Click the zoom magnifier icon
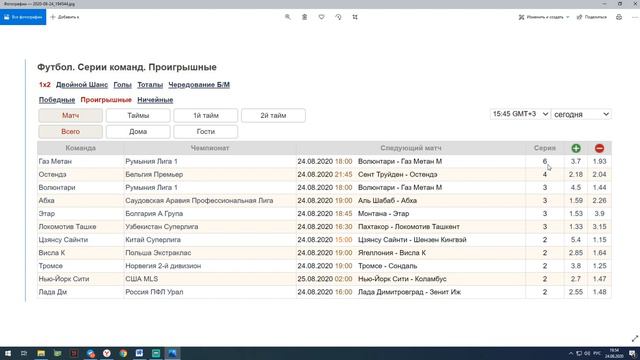 [288, 17]
